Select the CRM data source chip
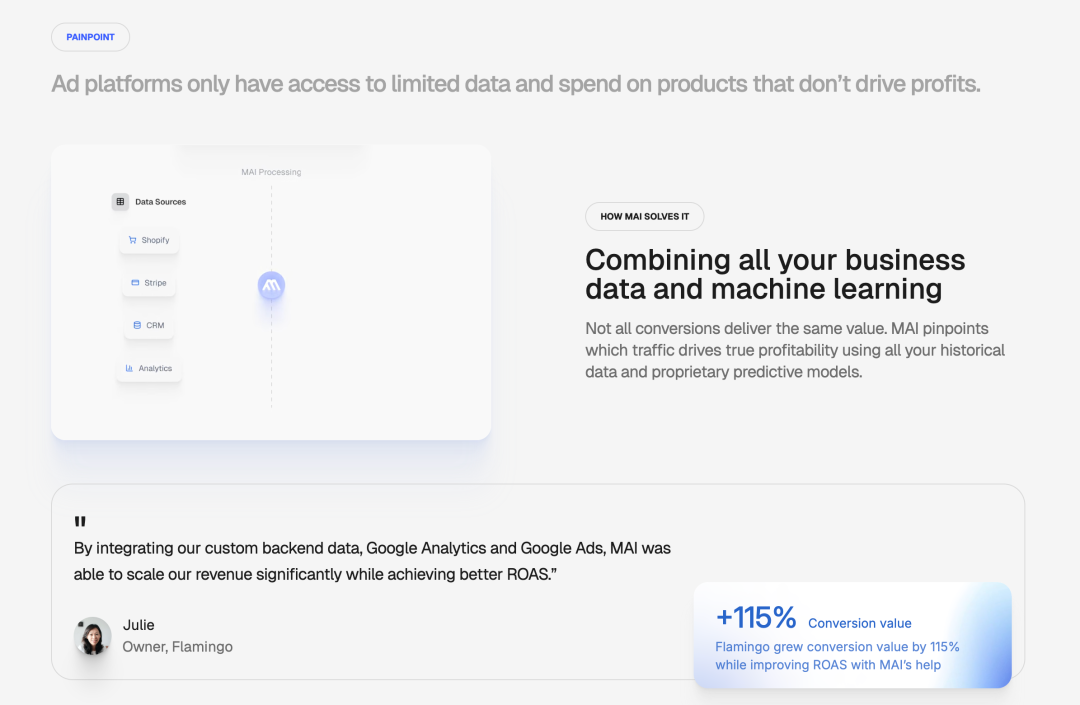Image resolution: width=1080 pixels, height=705 pixels. [x=149, y=325]
